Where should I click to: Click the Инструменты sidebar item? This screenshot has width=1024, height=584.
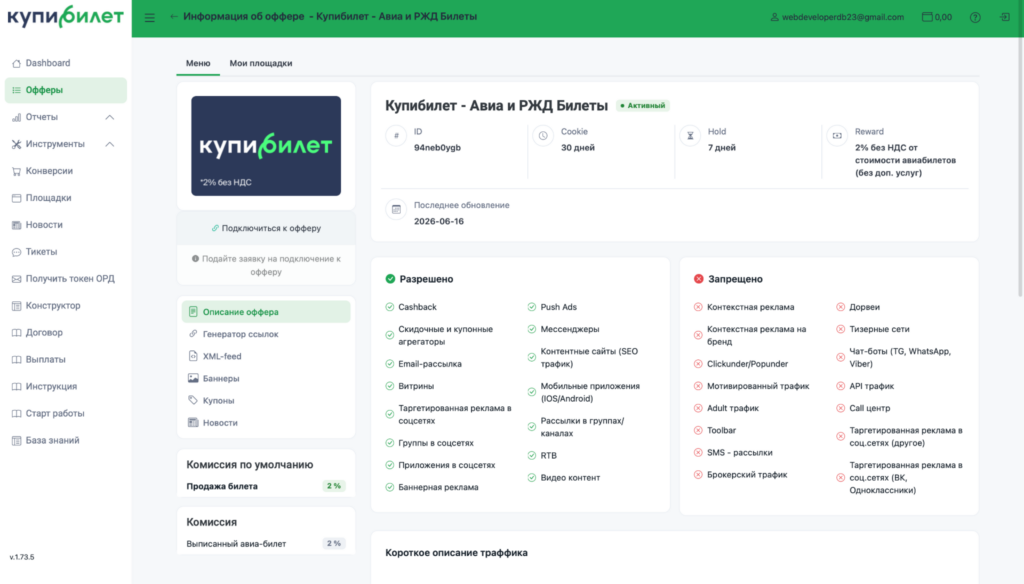tap(55, 144)
